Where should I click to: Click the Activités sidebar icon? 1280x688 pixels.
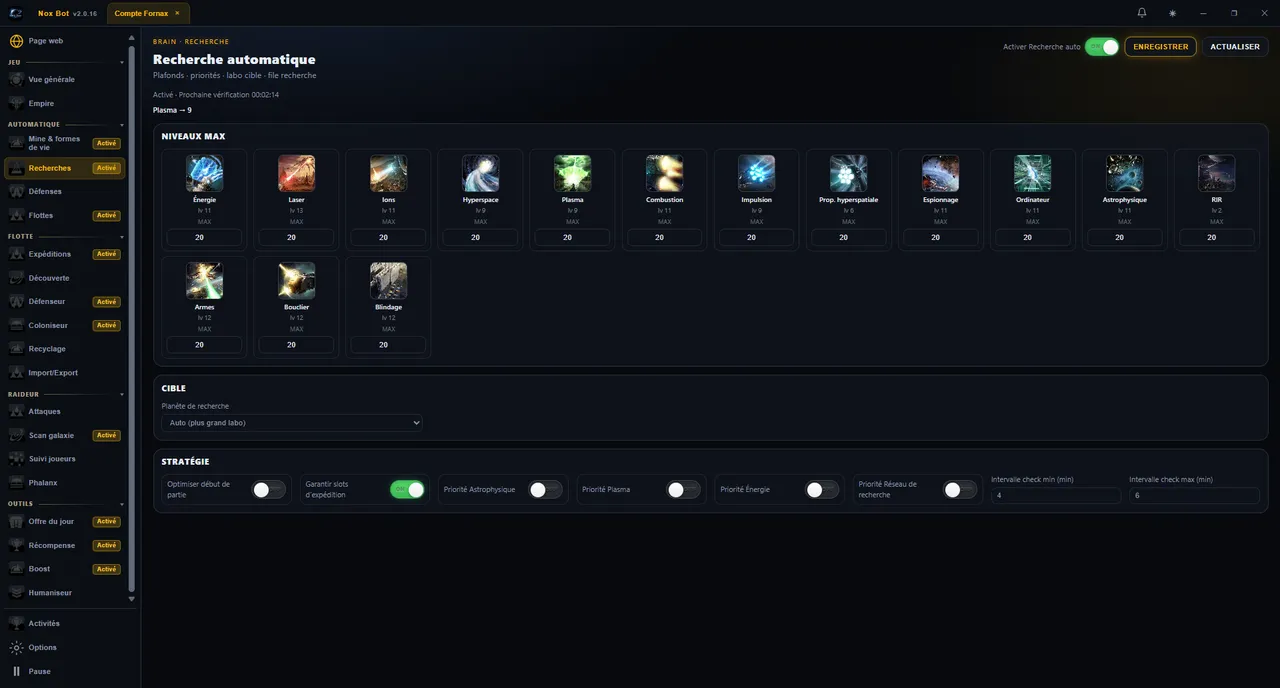click(x=16, y=623)
